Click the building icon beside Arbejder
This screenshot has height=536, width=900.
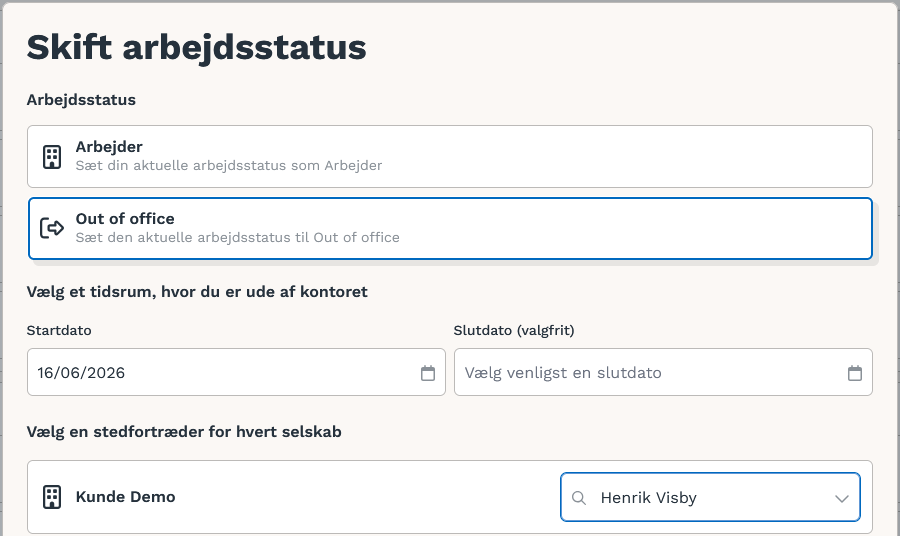[52, 157]
